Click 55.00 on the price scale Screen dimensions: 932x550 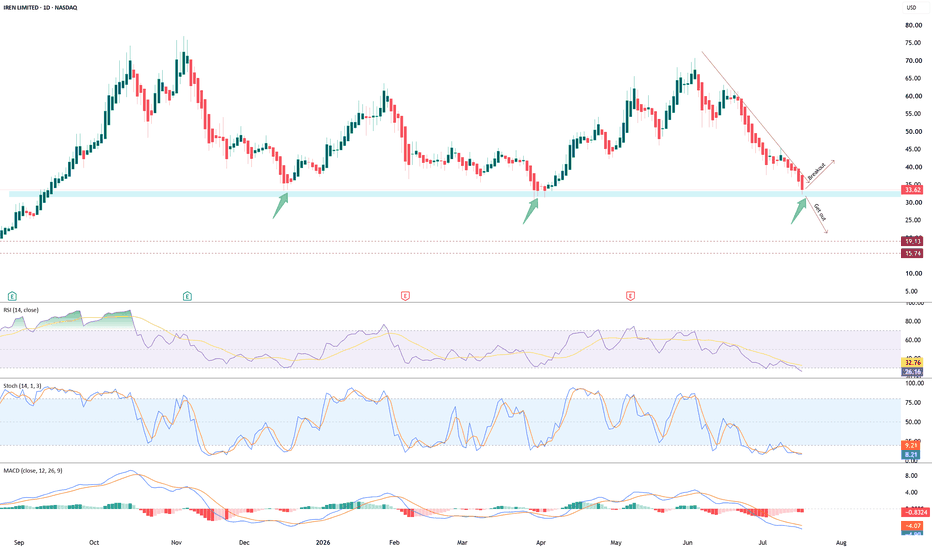[914, 114]
